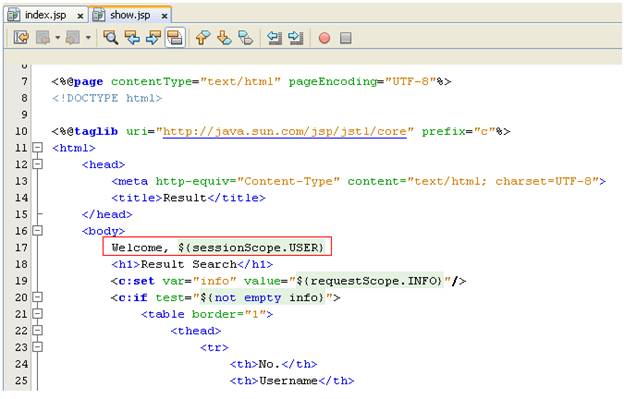Click the show.jsp file icon
Image resolution: width=624 pixels, height=399 pixels.
click(x=99, y=15)
